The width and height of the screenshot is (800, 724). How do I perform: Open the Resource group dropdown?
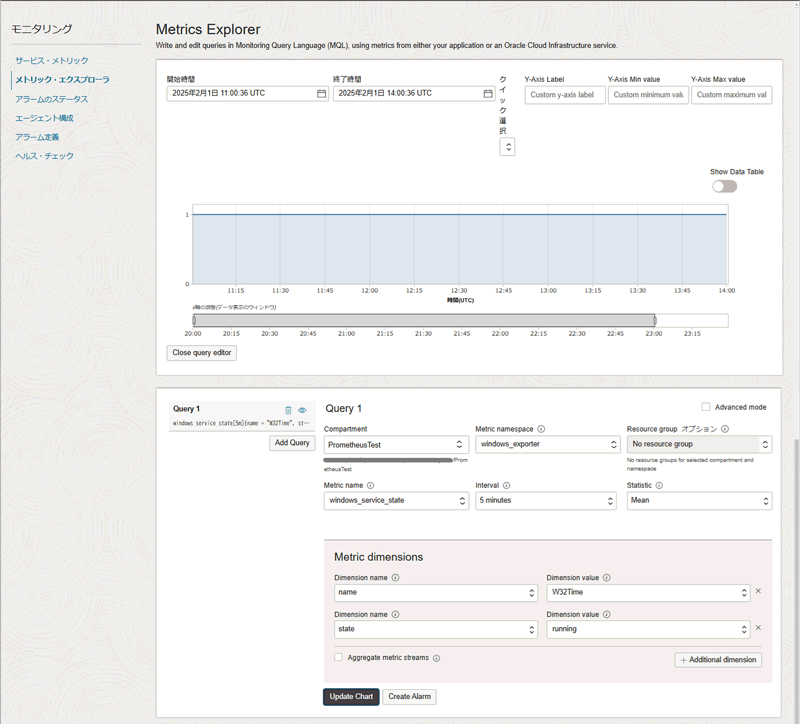tap(699, 444)
